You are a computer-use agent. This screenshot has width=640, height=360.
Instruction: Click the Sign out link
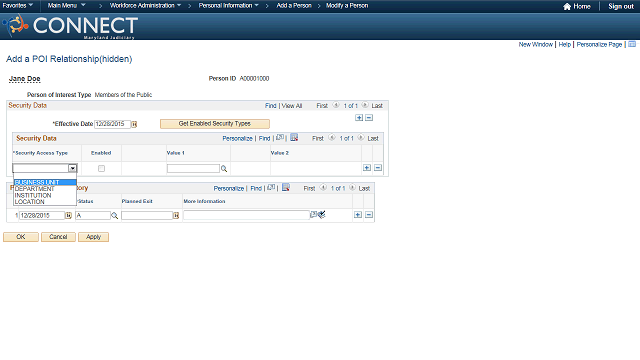click(x=621, y=6)
